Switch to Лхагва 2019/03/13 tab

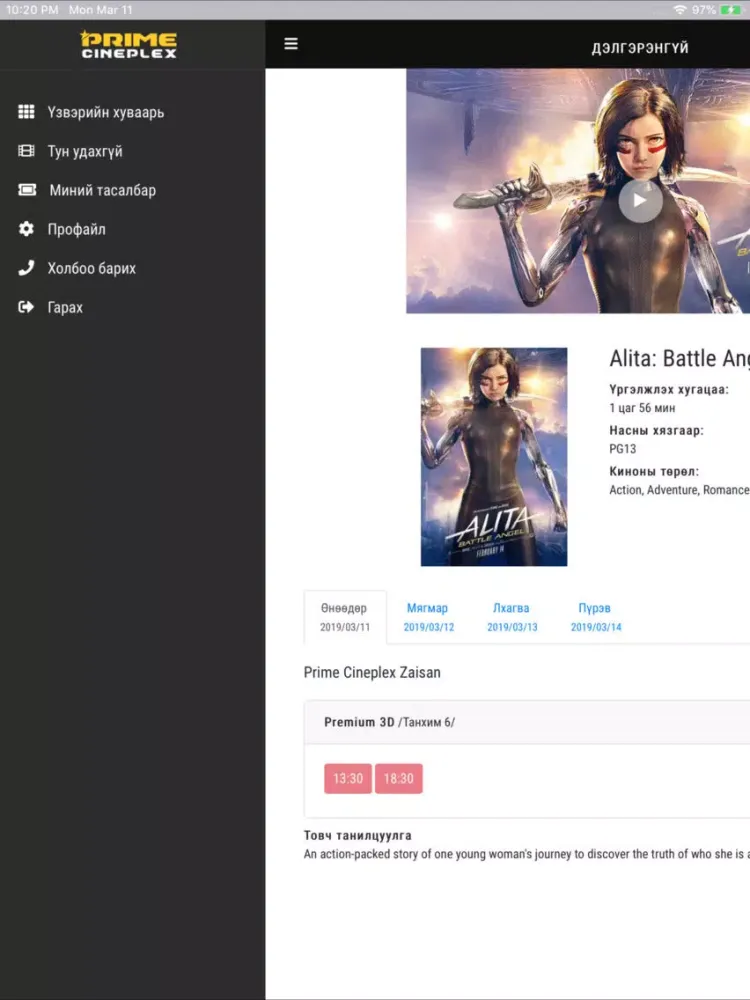[x=512, y=617]
